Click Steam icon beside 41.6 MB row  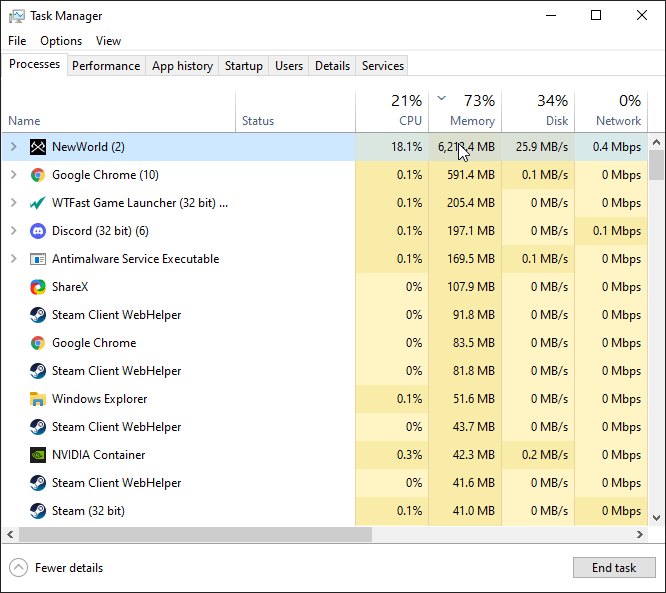pyautogui.click(x=38, y=483)
